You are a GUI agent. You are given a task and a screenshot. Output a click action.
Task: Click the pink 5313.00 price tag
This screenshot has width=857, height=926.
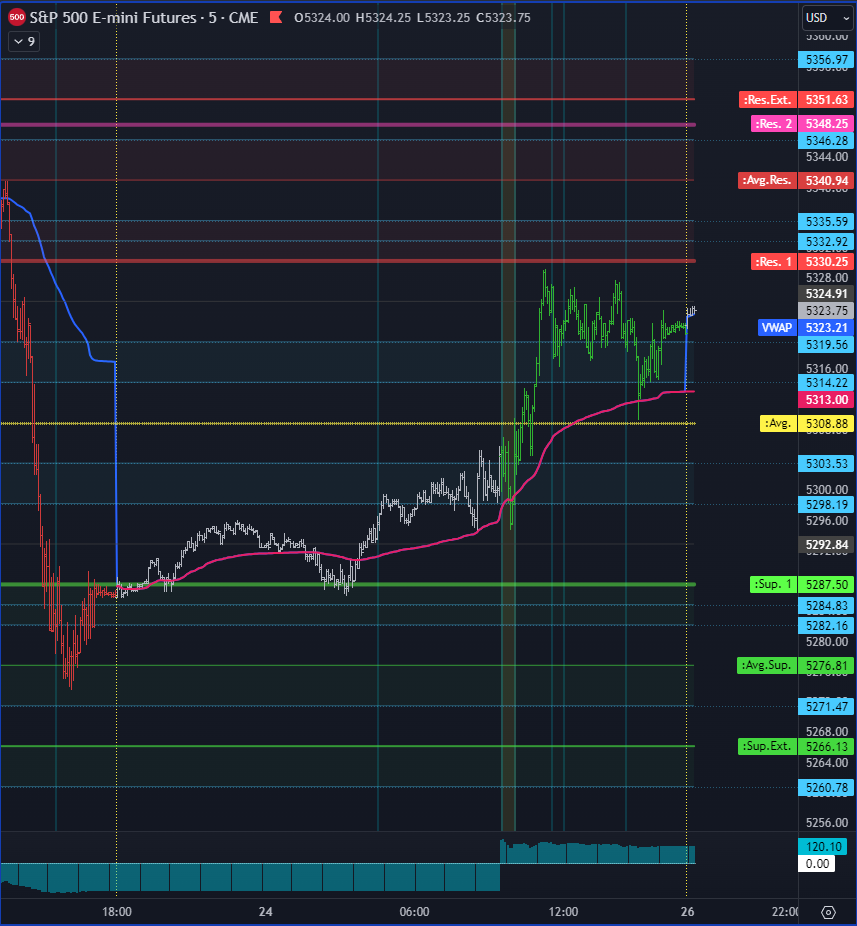826,400
